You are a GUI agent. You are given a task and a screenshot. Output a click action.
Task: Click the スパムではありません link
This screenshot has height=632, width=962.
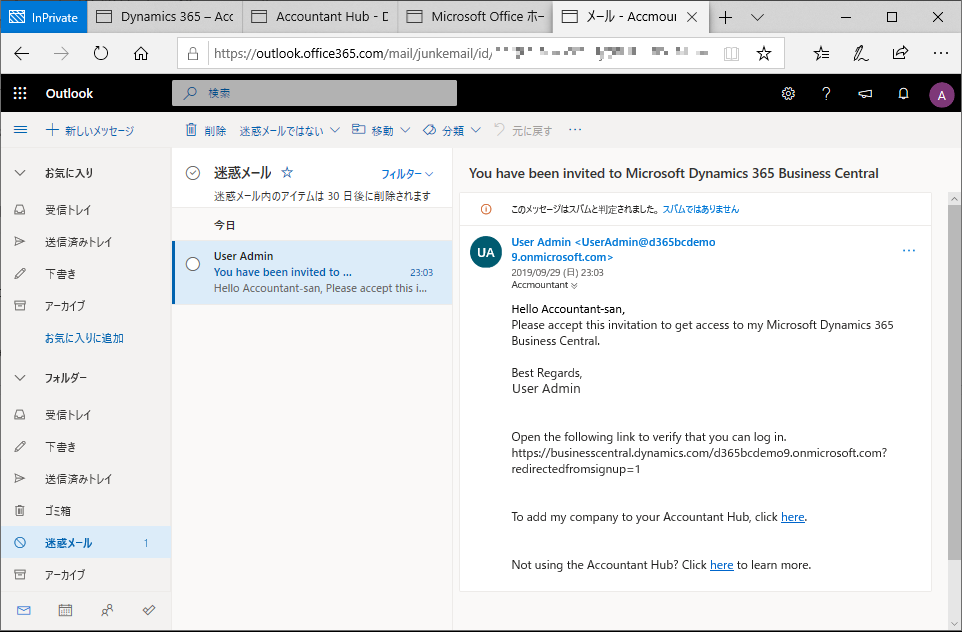tap(701, 209)
